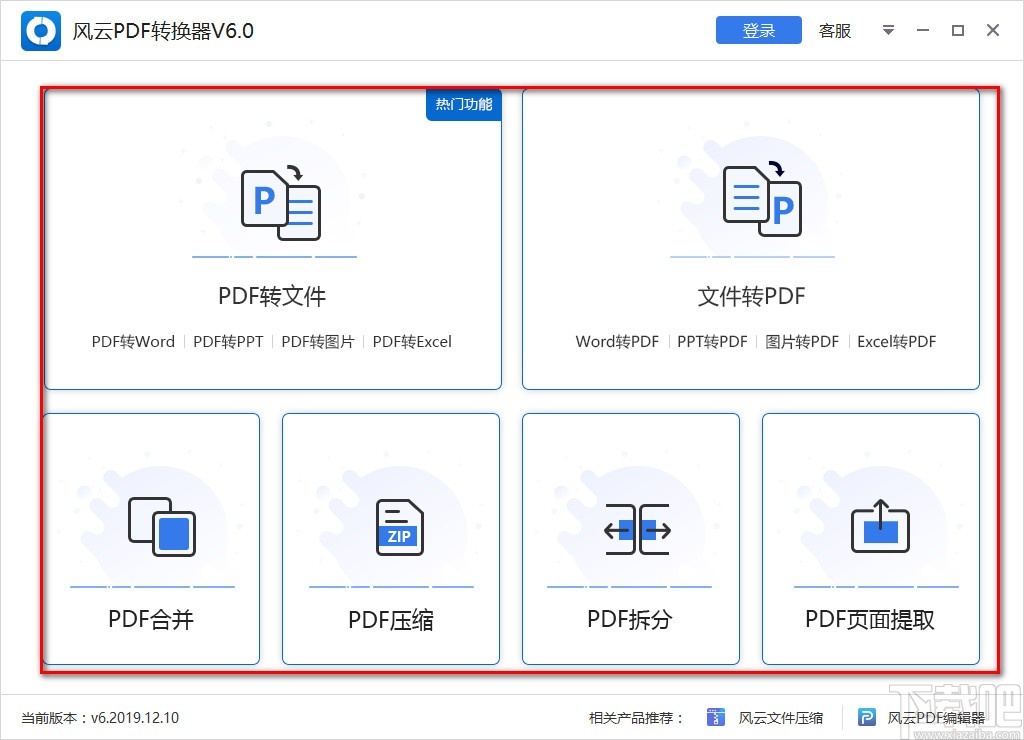Click the 热门功能 hot feature badge
1024x740 pixels.
(463, 105)
